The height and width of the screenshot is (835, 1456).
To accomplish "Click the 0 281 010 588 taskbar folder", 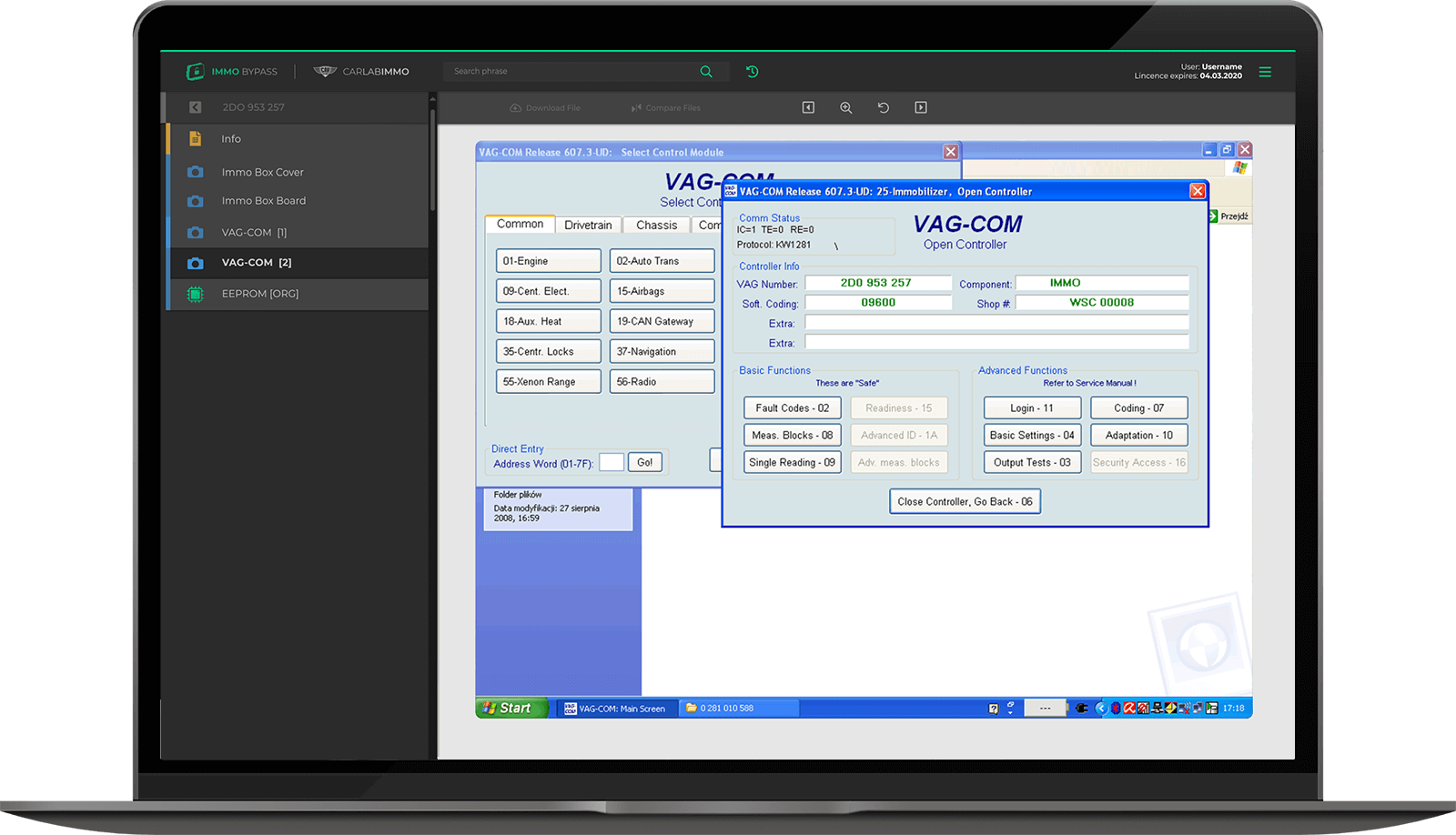I will 740,708.
